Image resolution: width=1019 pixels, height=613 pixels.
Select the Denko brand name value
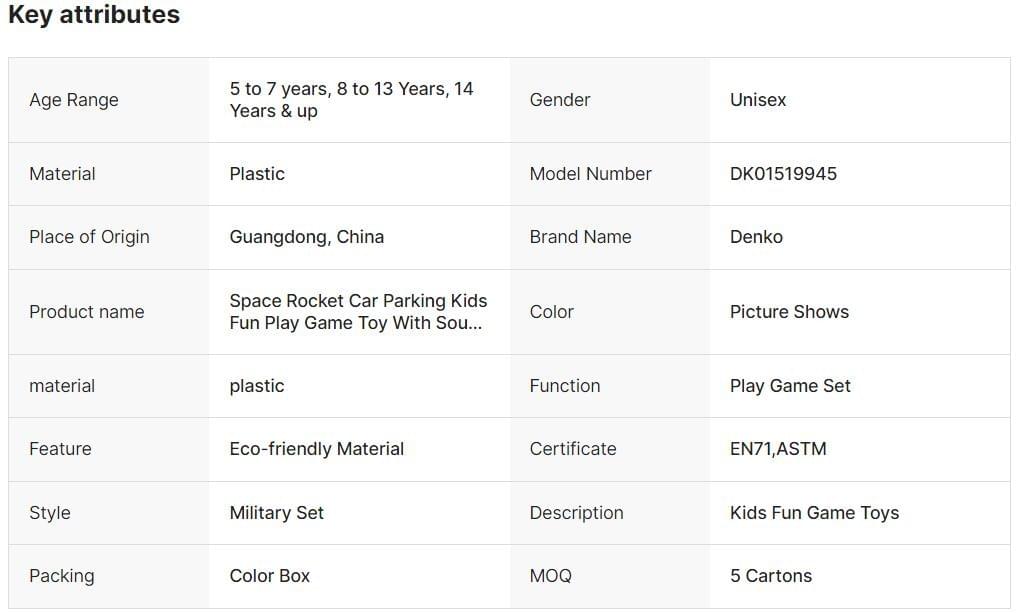click(x=756, y=237)
